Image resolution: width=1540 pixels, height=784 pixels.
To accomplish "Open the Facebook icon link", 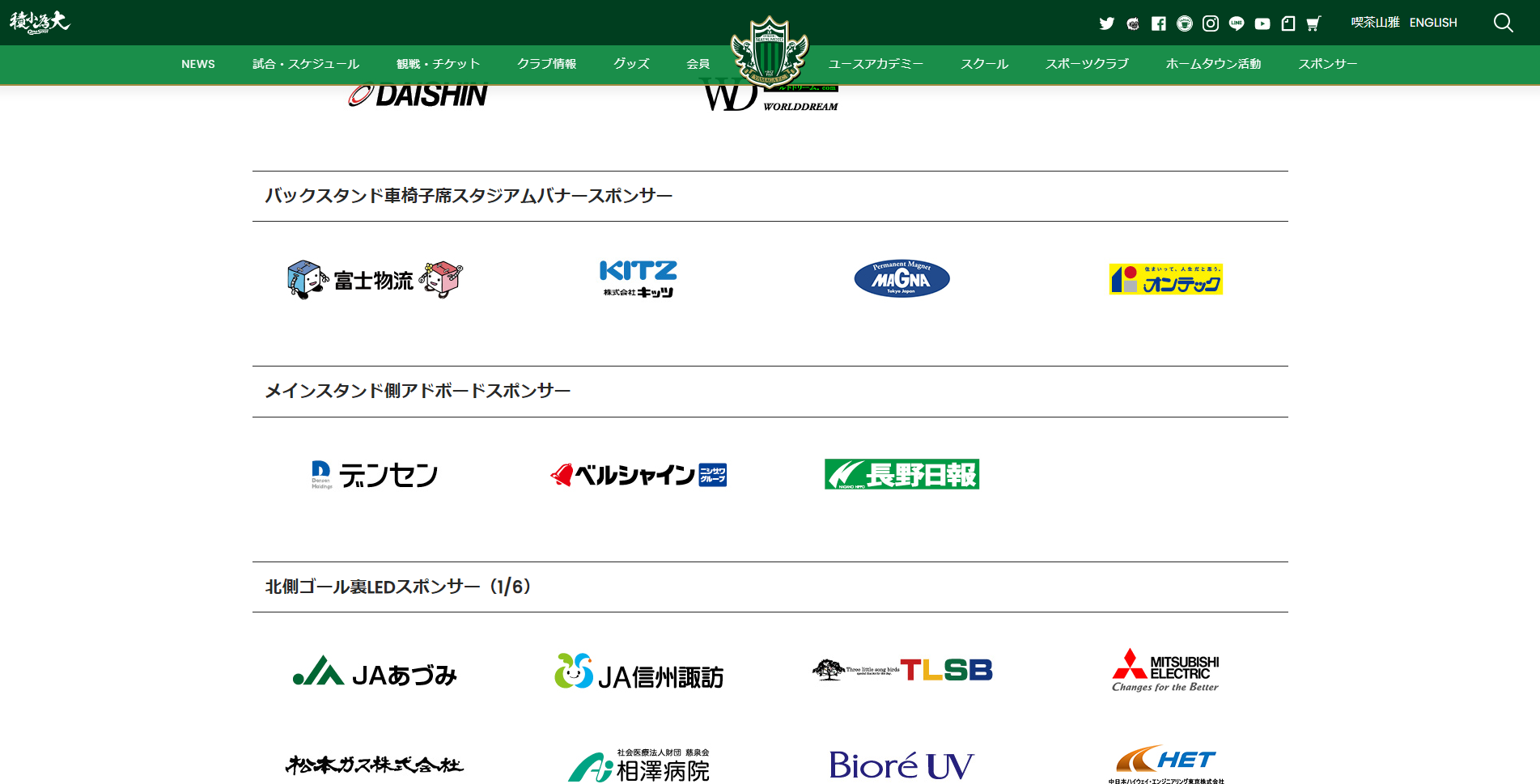I will click(1159, 23).
